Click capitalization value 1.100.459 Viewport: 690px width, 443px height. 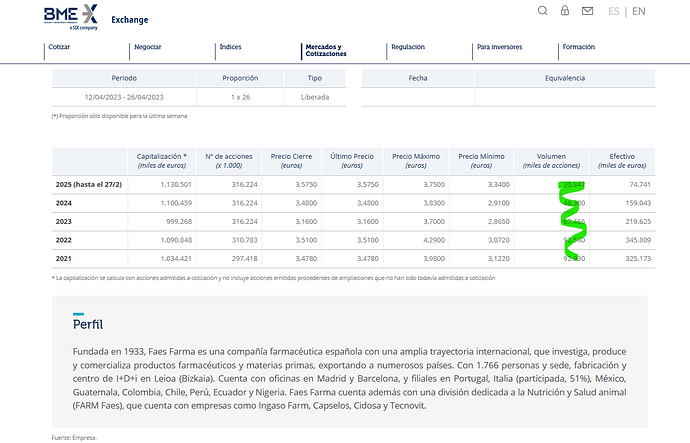pyautogui.click(x=176, y=203)
